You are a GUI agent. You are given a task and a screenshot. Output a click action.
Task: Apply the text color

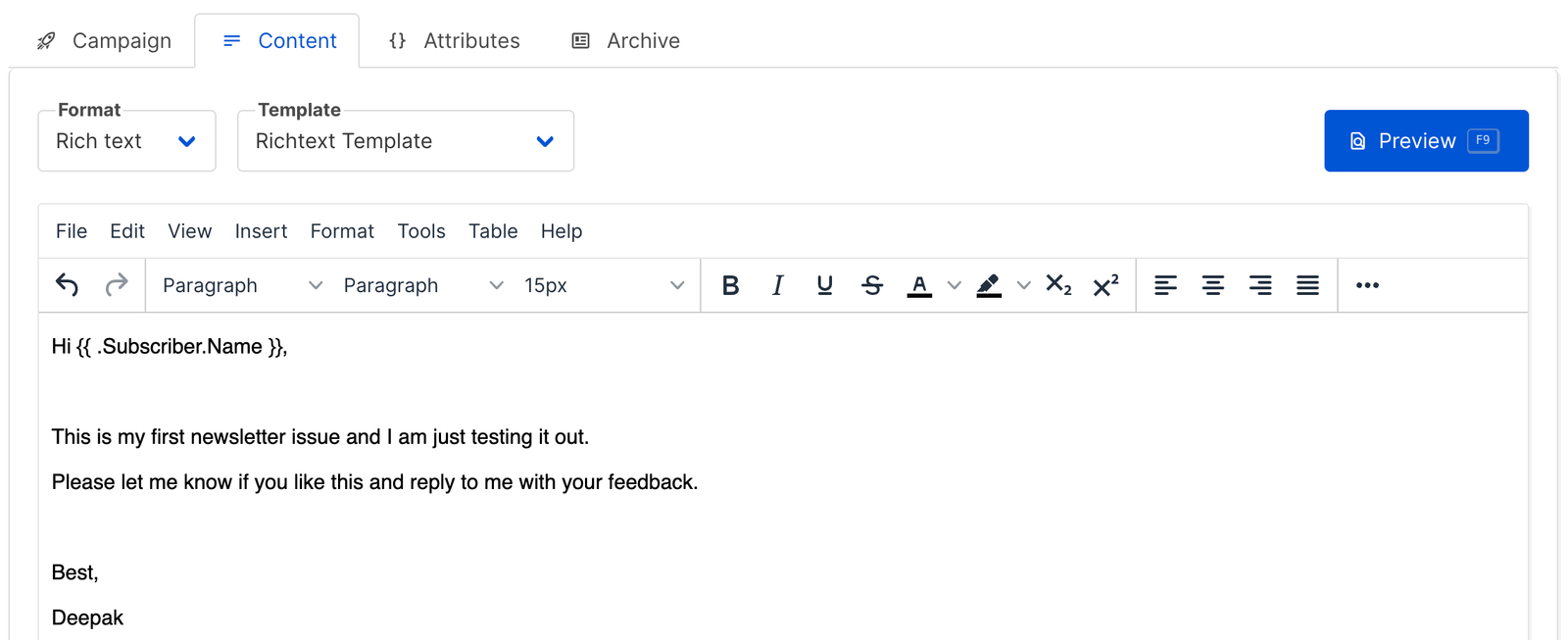[919, 285]
